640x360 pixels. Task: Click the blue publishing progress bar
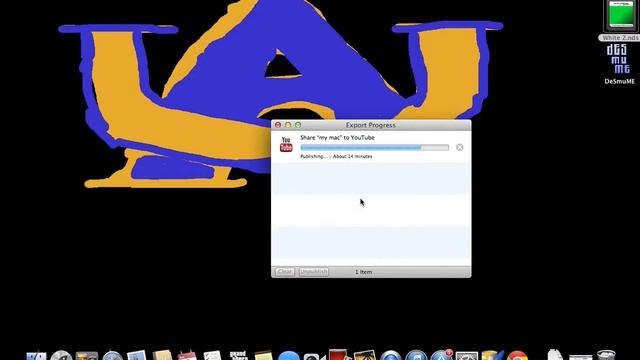374,147
